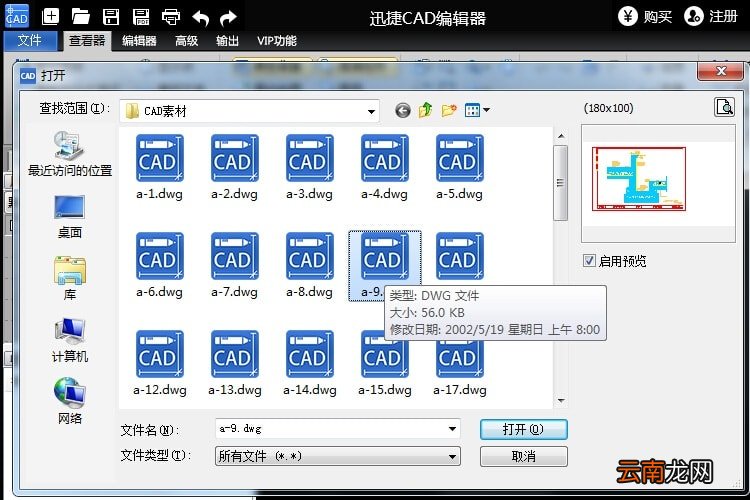Open file via the folder icon in title bar
Screen dimensions: 750x500
(x=80, y=17)
